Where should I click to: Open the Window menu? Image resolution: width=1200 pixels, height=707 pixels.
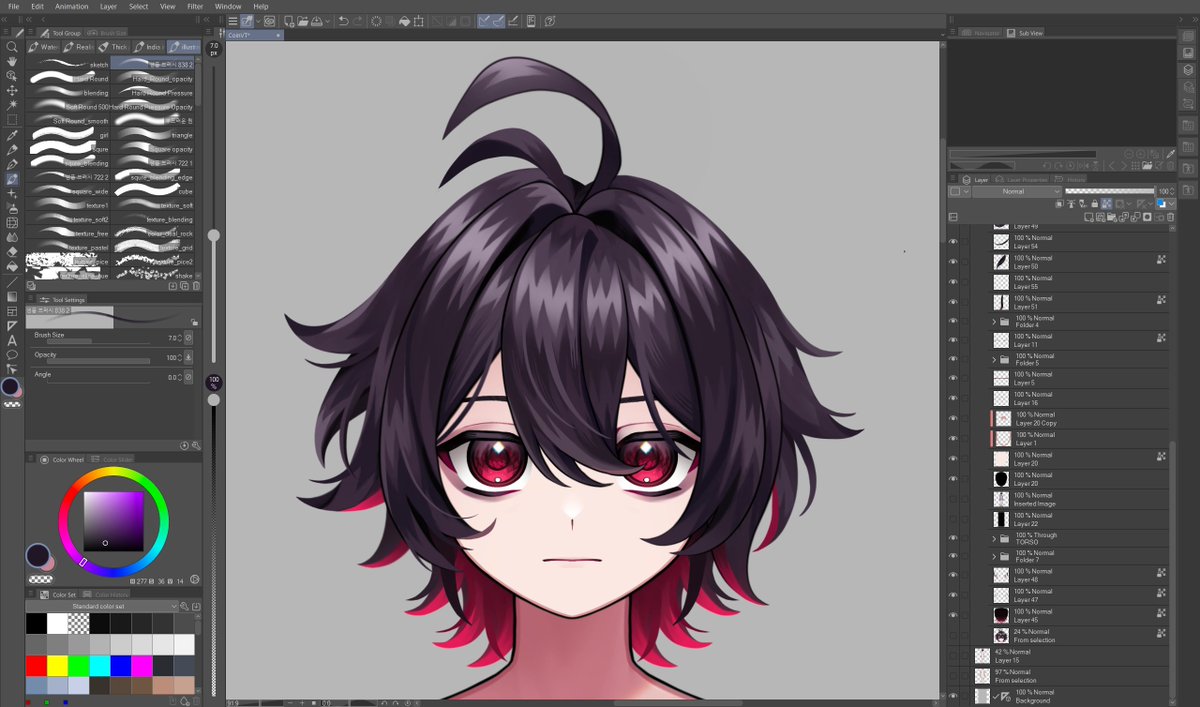[228, 6]
